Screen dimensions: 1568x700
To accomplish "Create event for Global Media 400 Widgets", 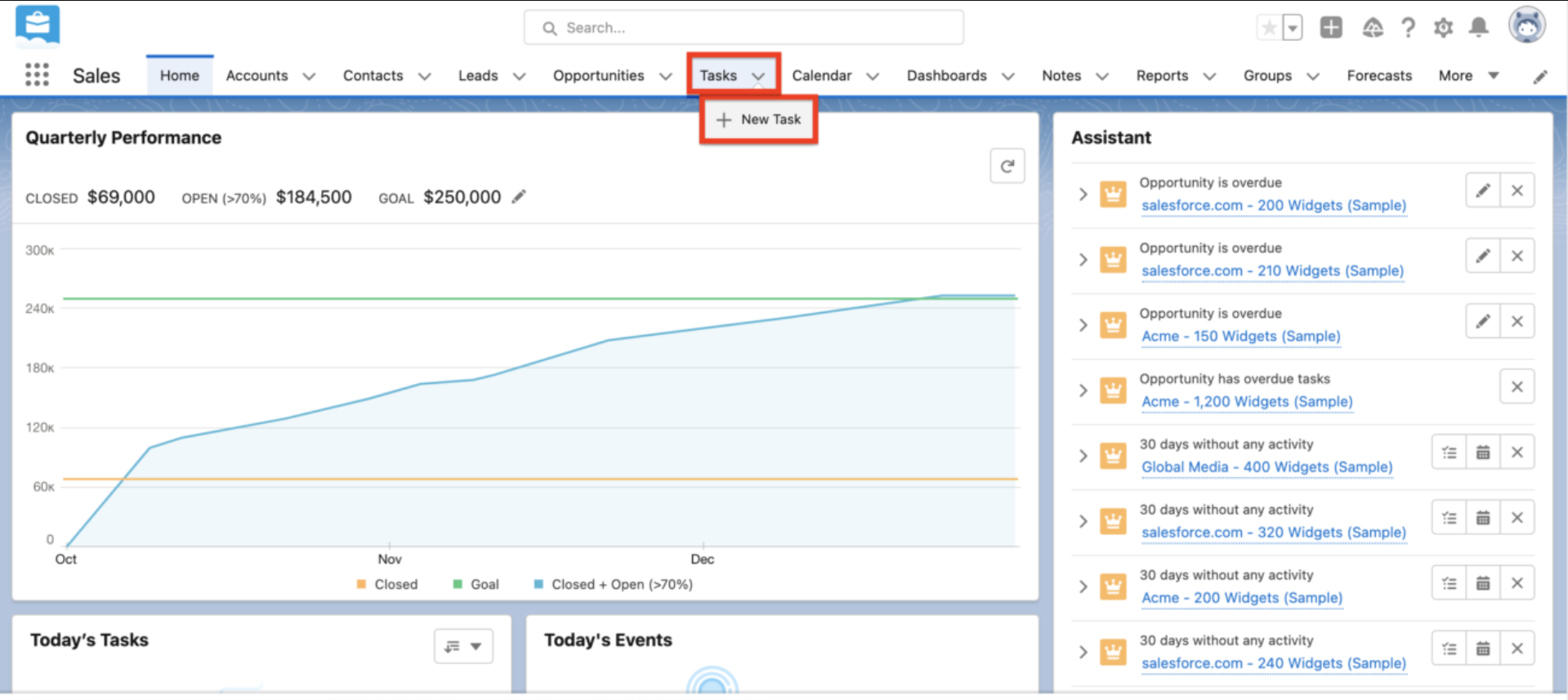I will 1483,452.
